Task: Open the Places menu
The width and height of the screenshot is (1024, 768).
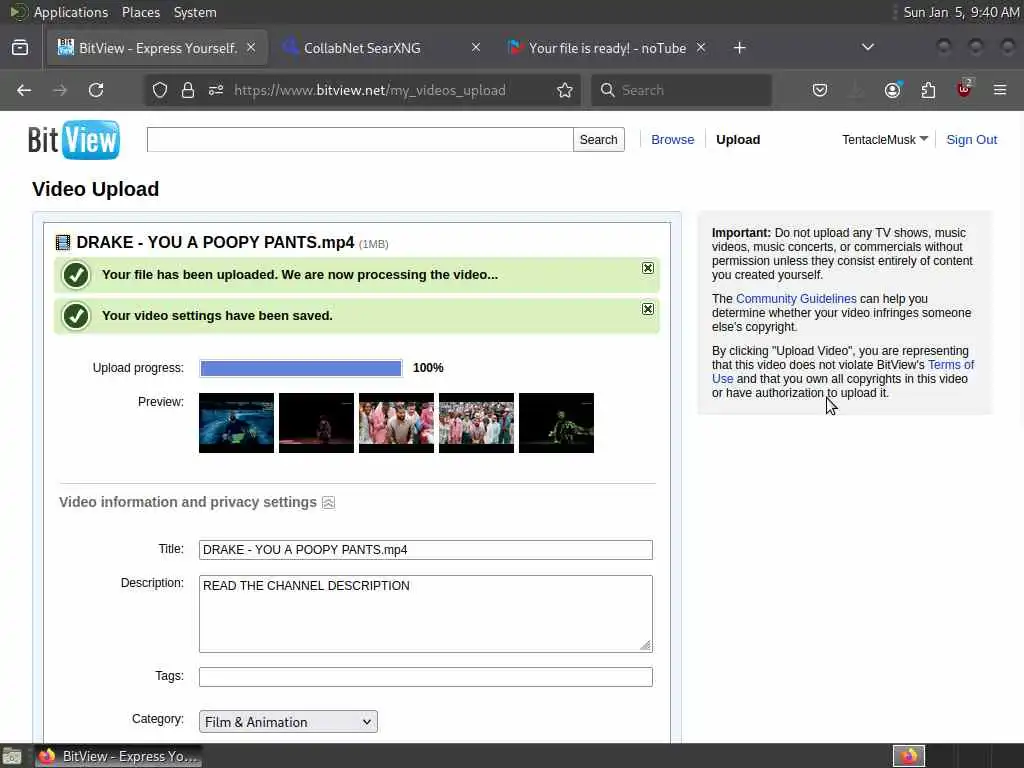Action: [140, 12]
